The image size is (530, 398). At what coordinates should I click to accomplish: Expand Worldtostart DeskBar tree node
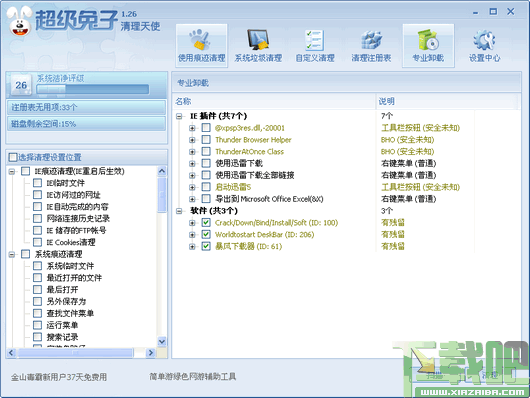pos(192,235)
